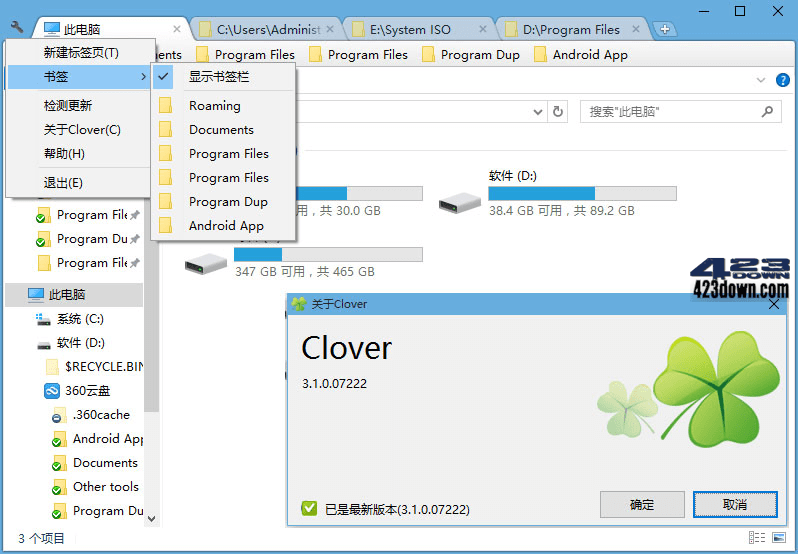
Task: Open Program Dup bookmark in submenu
Action: (x=224, y=201)
